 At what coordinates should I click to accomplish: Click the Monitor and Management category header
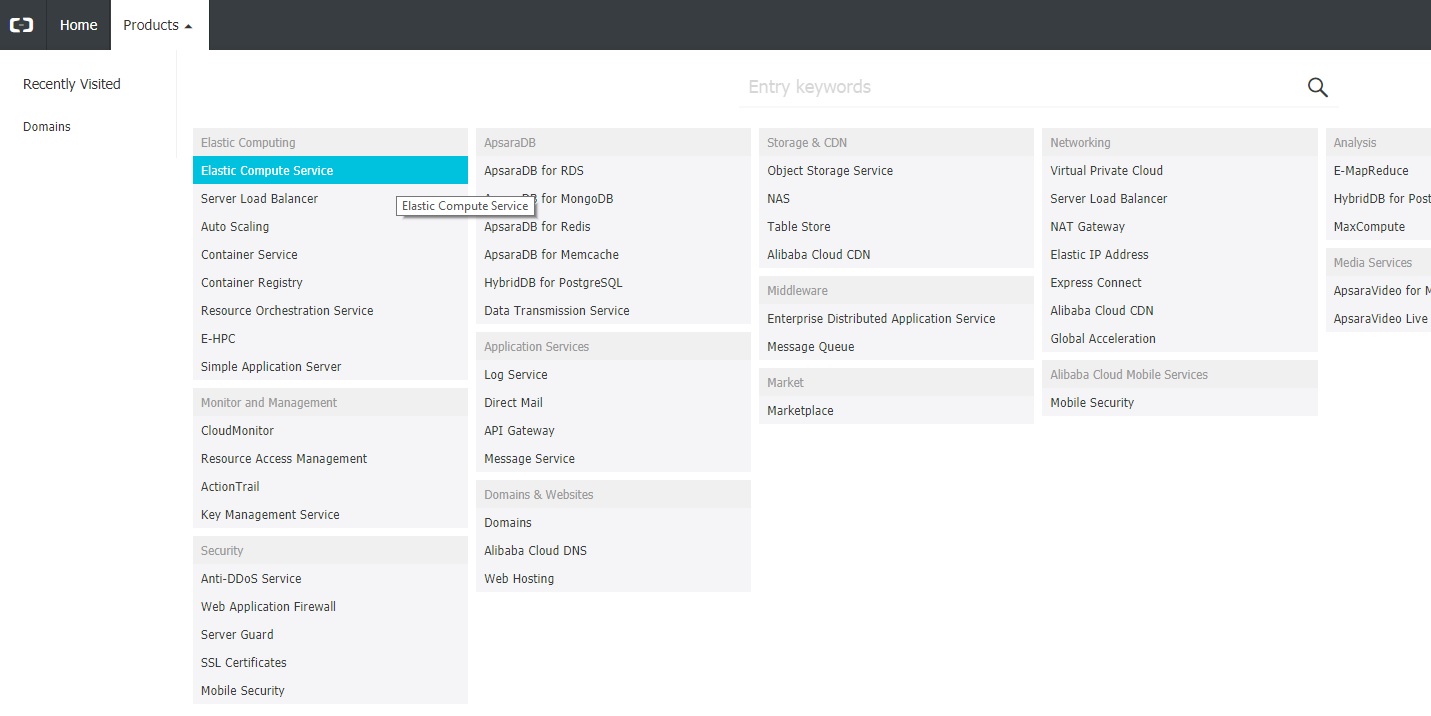[330, 402]
